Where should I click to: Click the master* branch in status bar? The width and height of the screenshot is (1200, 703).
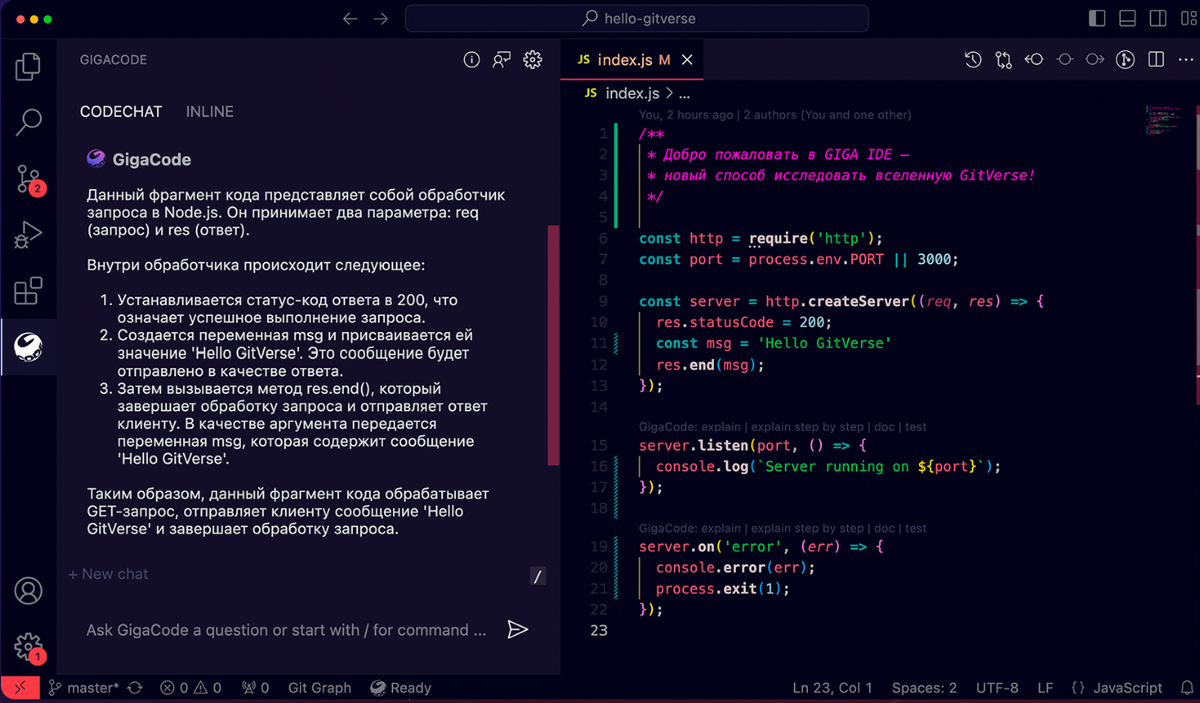(x=84, y=688)
